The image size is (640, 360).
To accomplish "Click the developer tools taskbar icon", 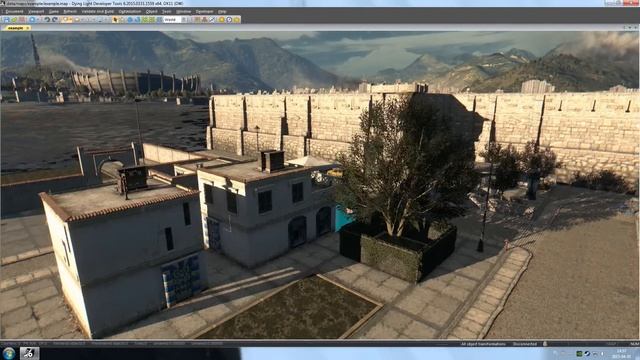I will tap(29, 353).
